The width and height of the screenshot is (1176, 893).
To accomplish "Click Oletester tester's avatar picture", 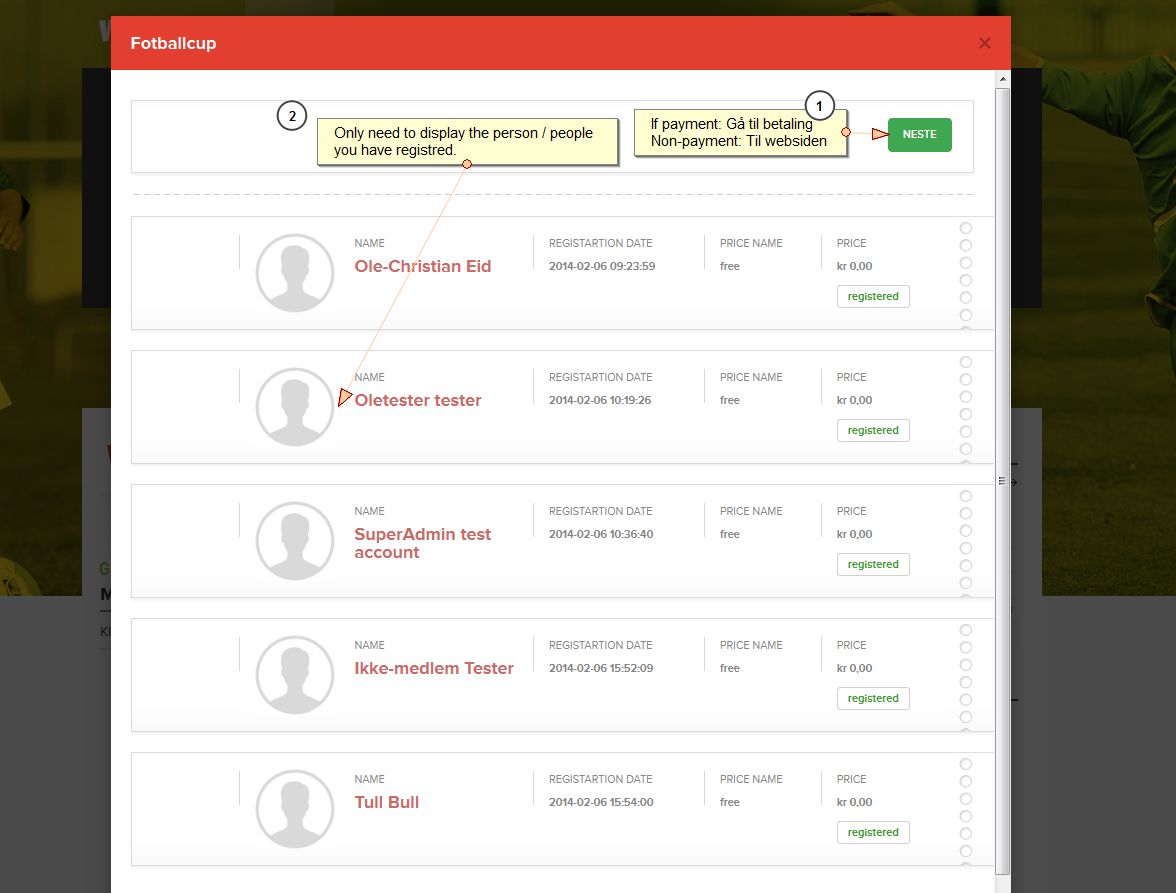I will pyautogui.click(x=295, y=407).
